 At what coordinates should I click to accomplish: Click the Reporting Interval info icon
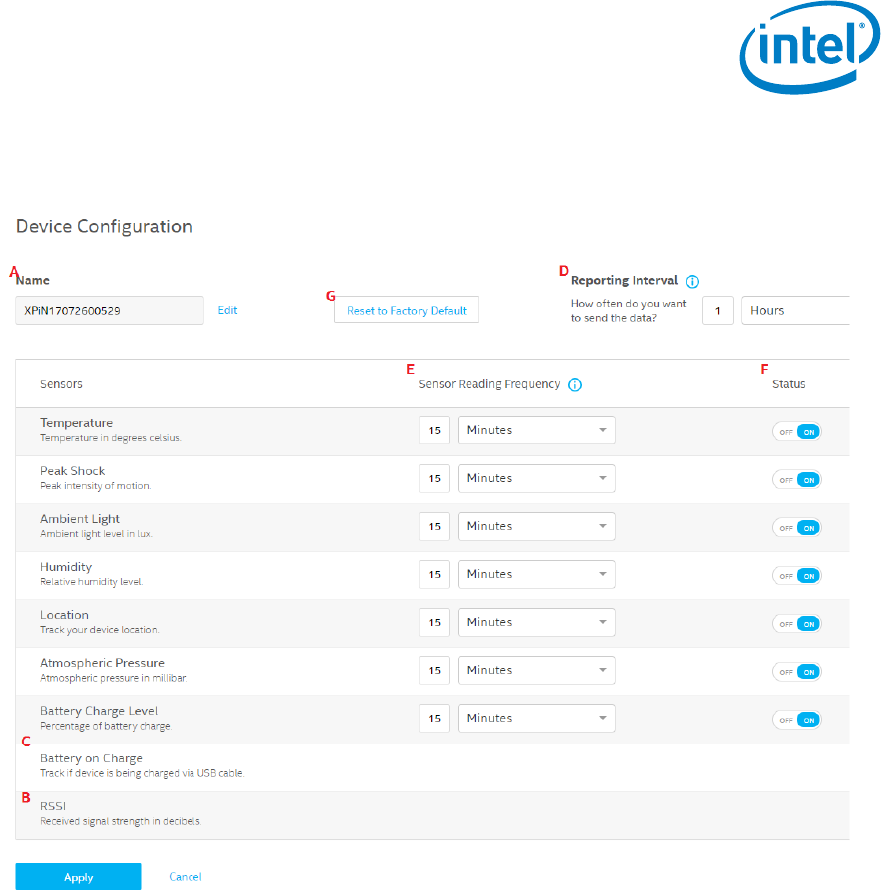tap(693, 281)
